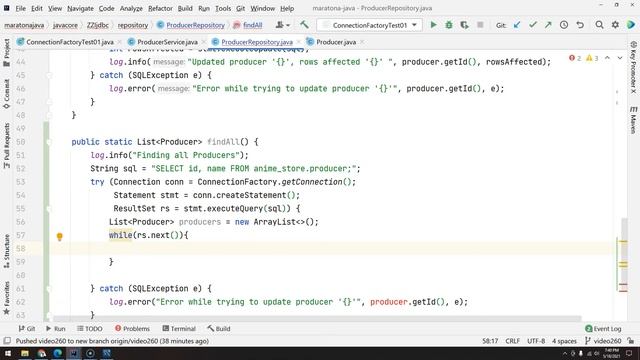Viewport: 640px width, 360px height.
Task: Open CRLF line separator selector
Action: tap(512, 341)
